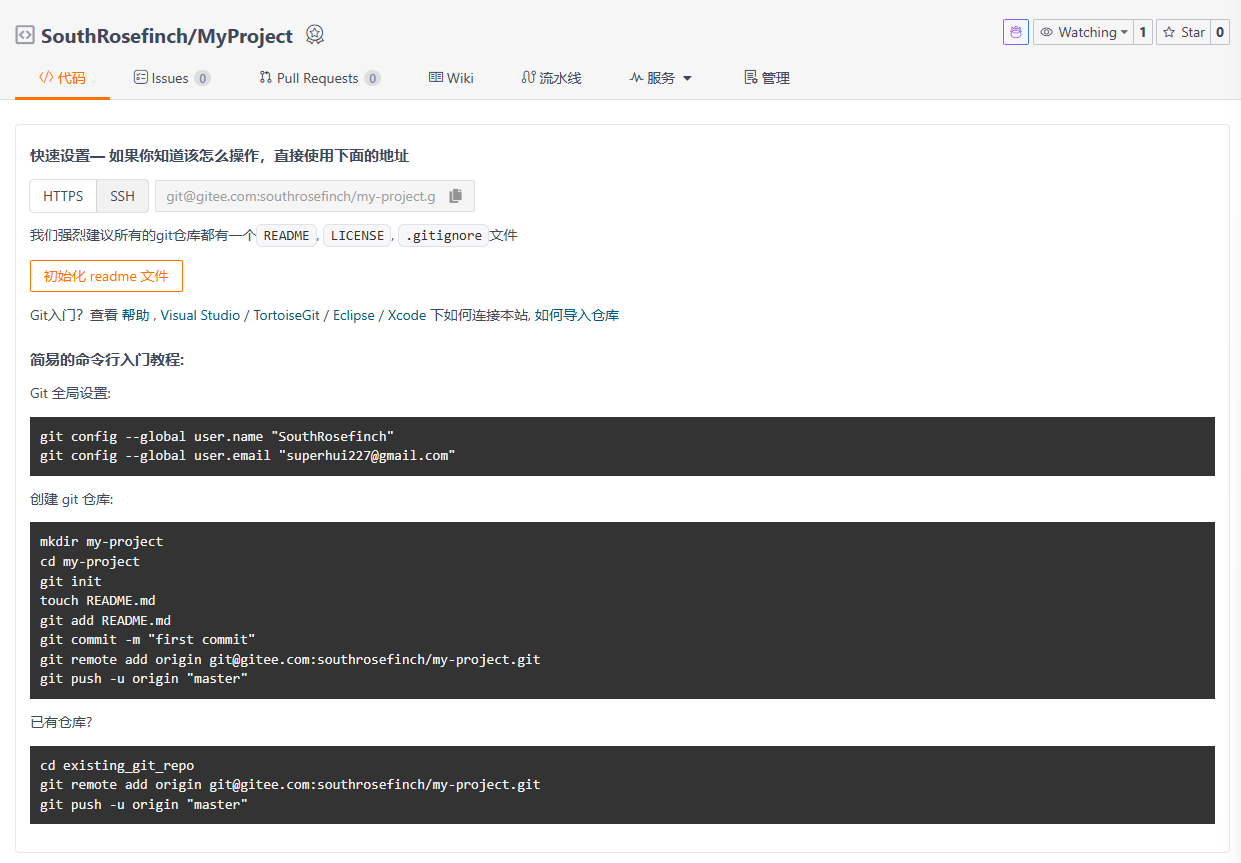The height and width of the screenshot is (863, 1241).
Task: Click the purple Gitee feature icon button
Action: point(1016,32)
